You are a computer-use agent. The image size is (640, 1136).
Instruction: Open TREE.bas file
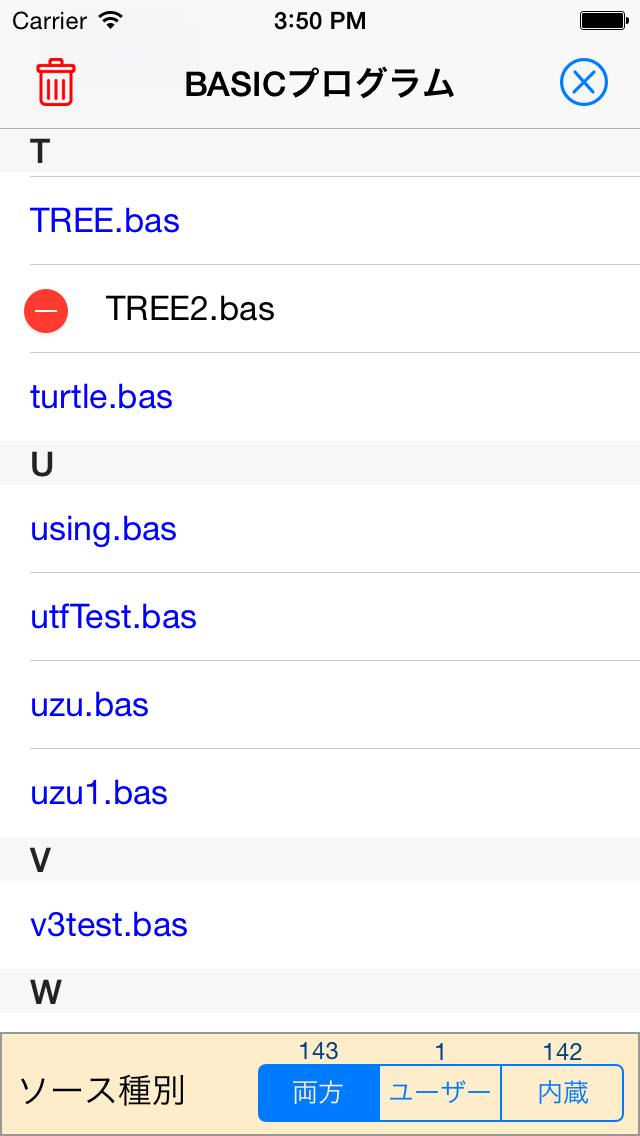(x=320, y=220)
